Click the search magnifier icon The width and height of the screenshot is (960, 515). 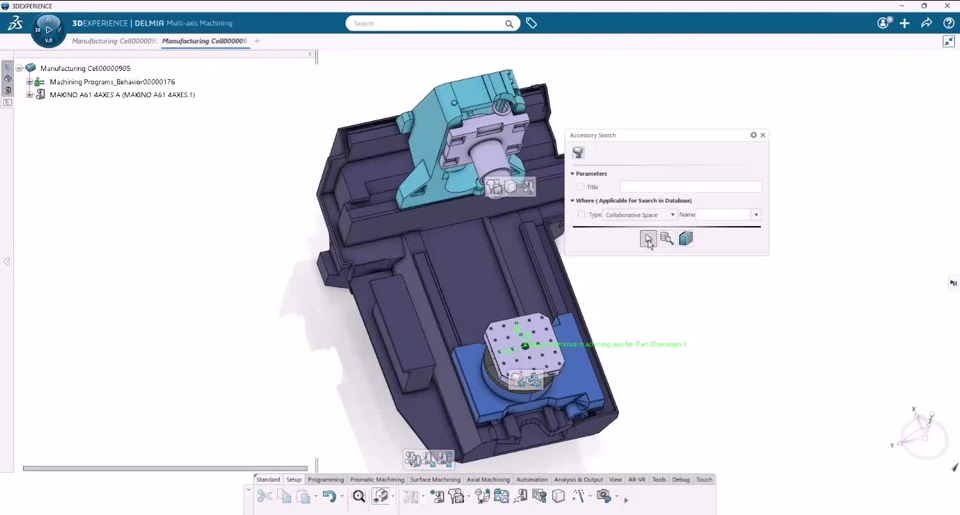(x=509, y=24)
